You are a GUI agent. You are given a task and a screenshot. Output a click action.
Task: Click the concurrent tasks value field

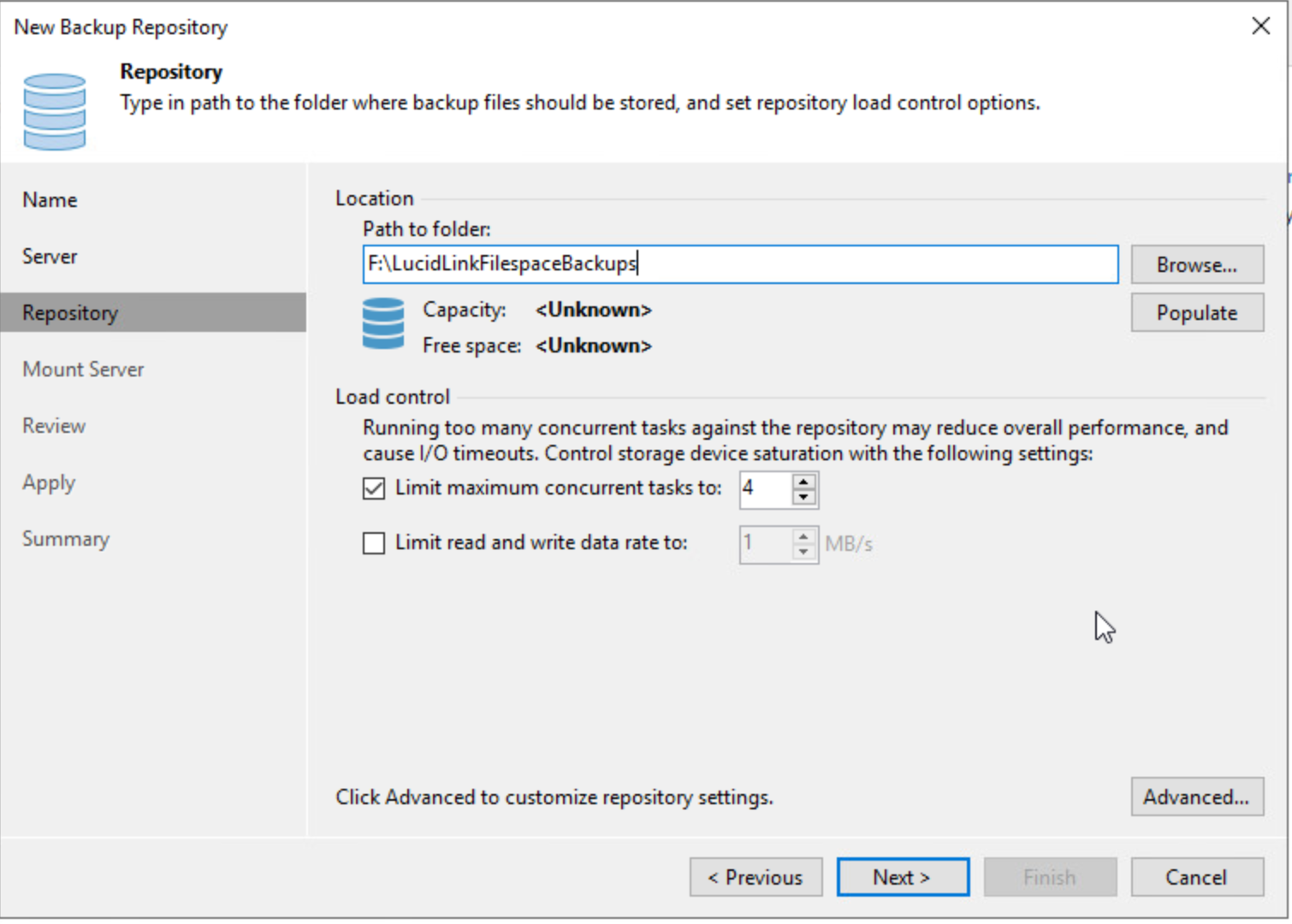[x=766, y=489]
